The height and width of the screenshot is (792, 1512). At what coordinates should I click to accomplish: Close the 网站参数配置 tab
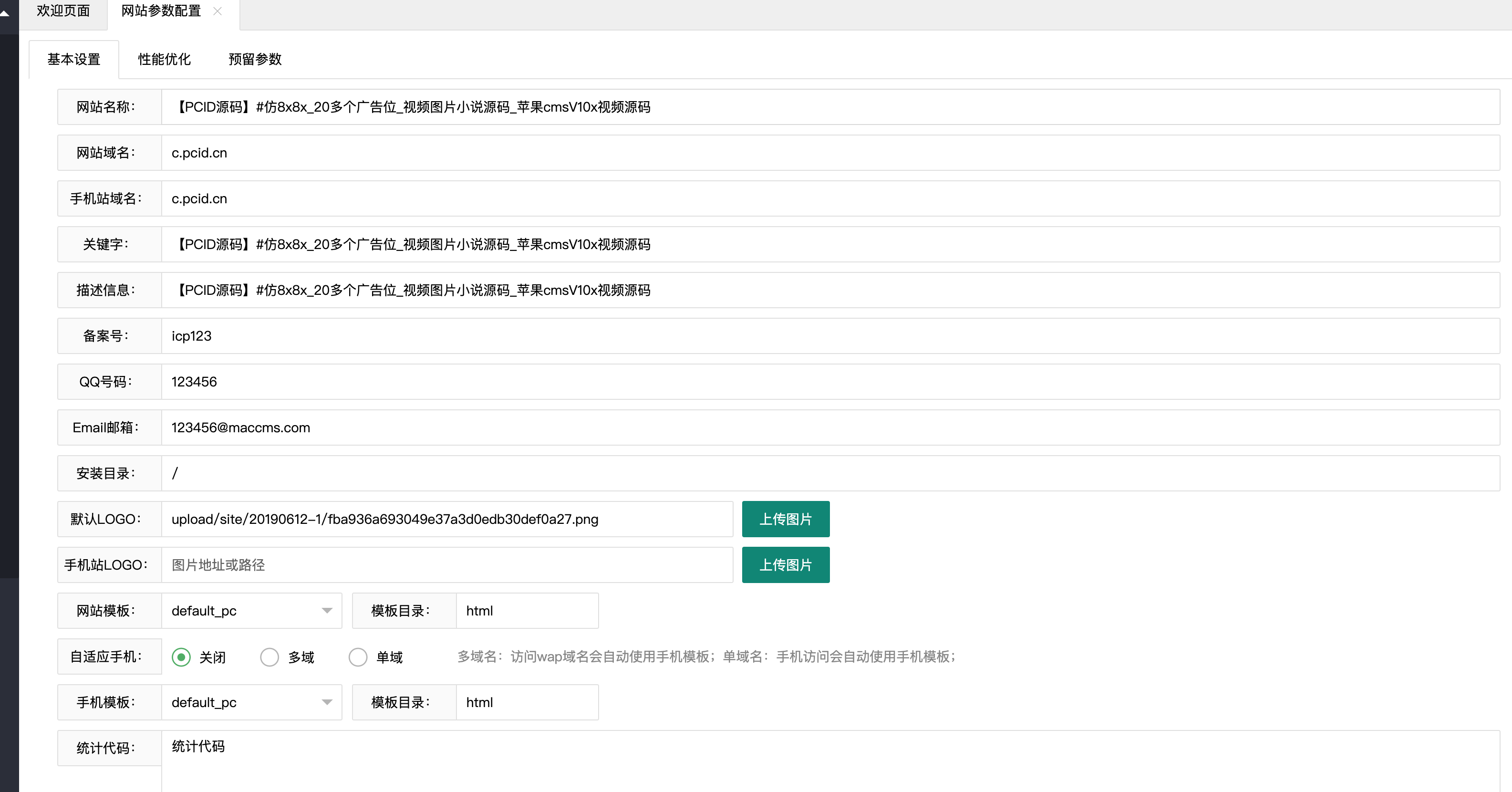(217, 11)
